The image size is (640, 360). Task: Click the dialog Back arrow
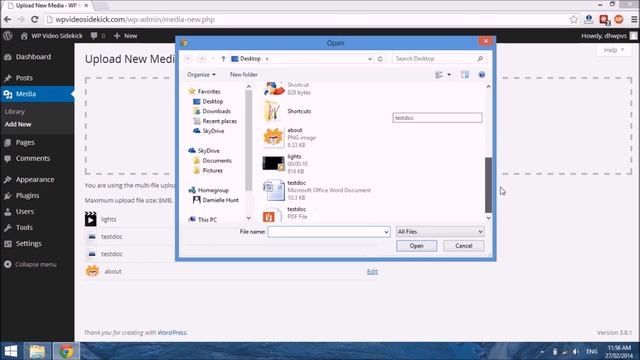tap(188, 59)
